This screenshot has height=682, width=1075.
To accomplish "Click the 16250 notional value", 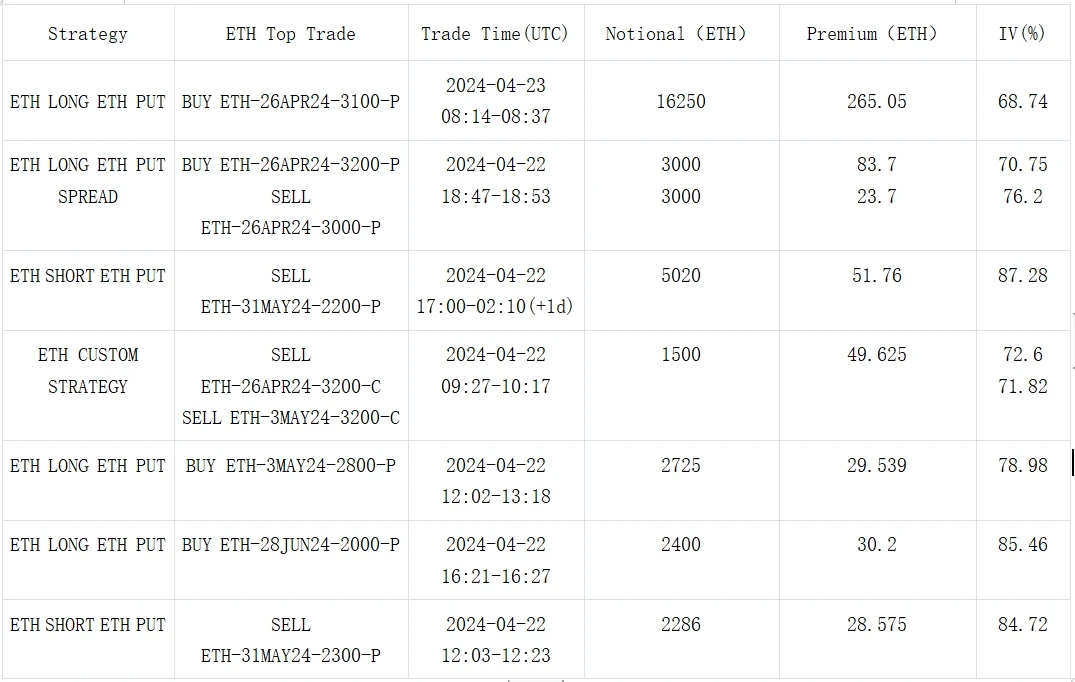I will (680, 102).
